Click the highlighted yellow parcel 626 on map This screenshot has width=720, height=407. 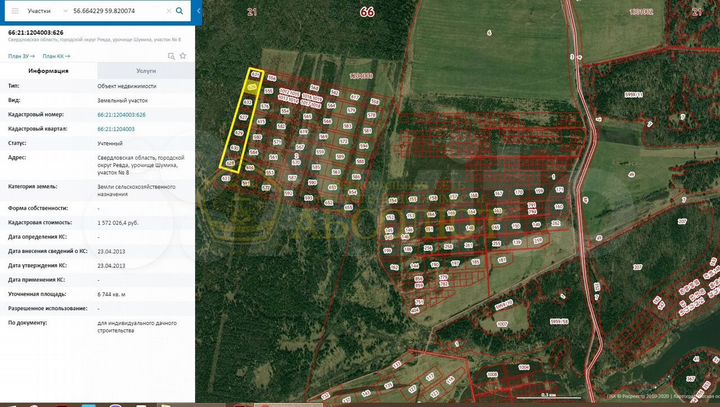coord(252,87)
